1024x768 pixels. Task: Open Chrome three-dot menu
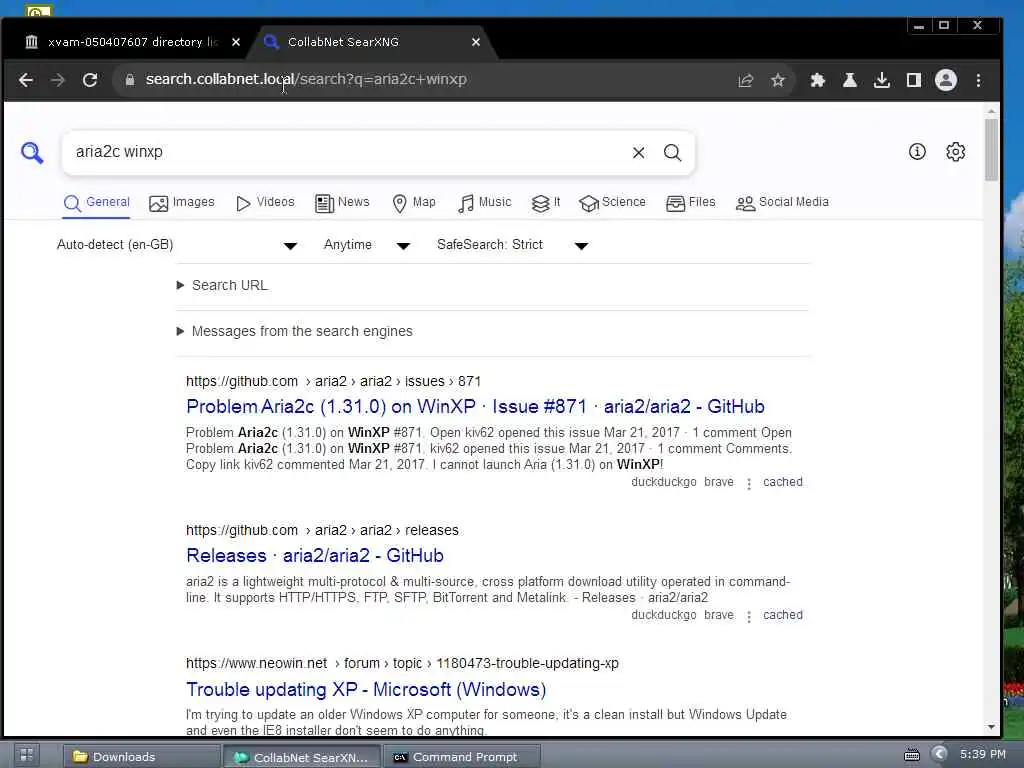click(x=978, y=80)
